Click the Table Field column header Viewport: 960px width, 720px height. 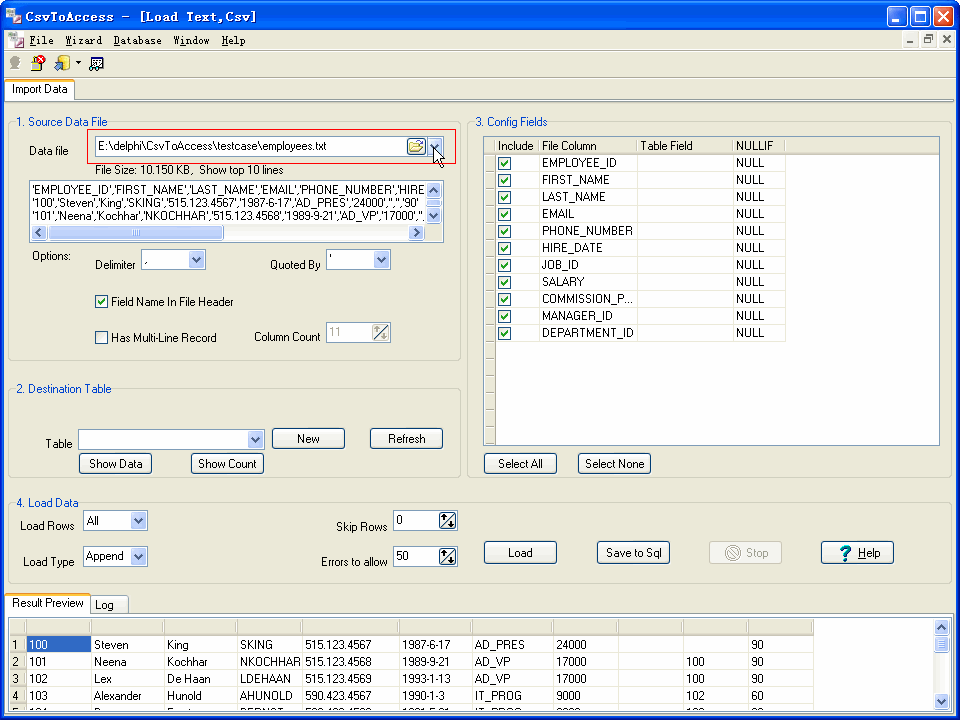(x=685, y=146)
